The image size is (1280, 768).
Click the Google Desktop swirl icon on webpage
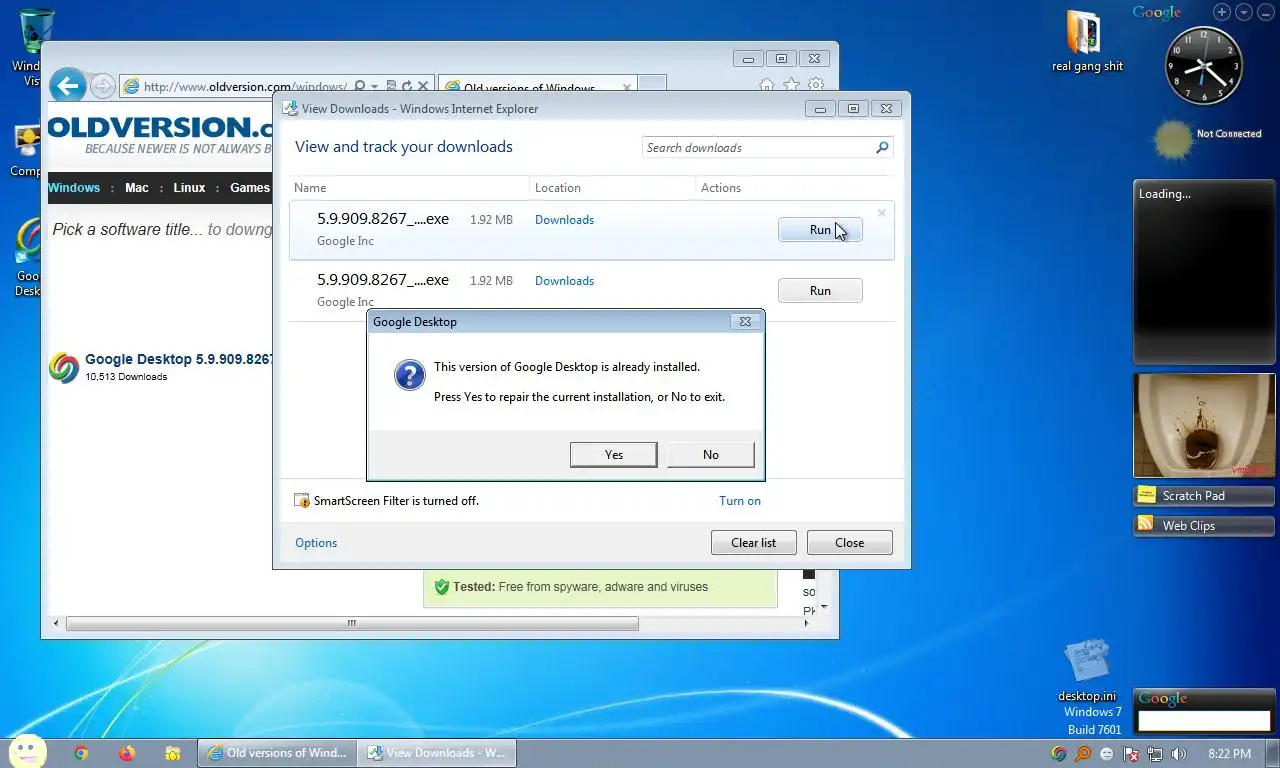(63, 368)
